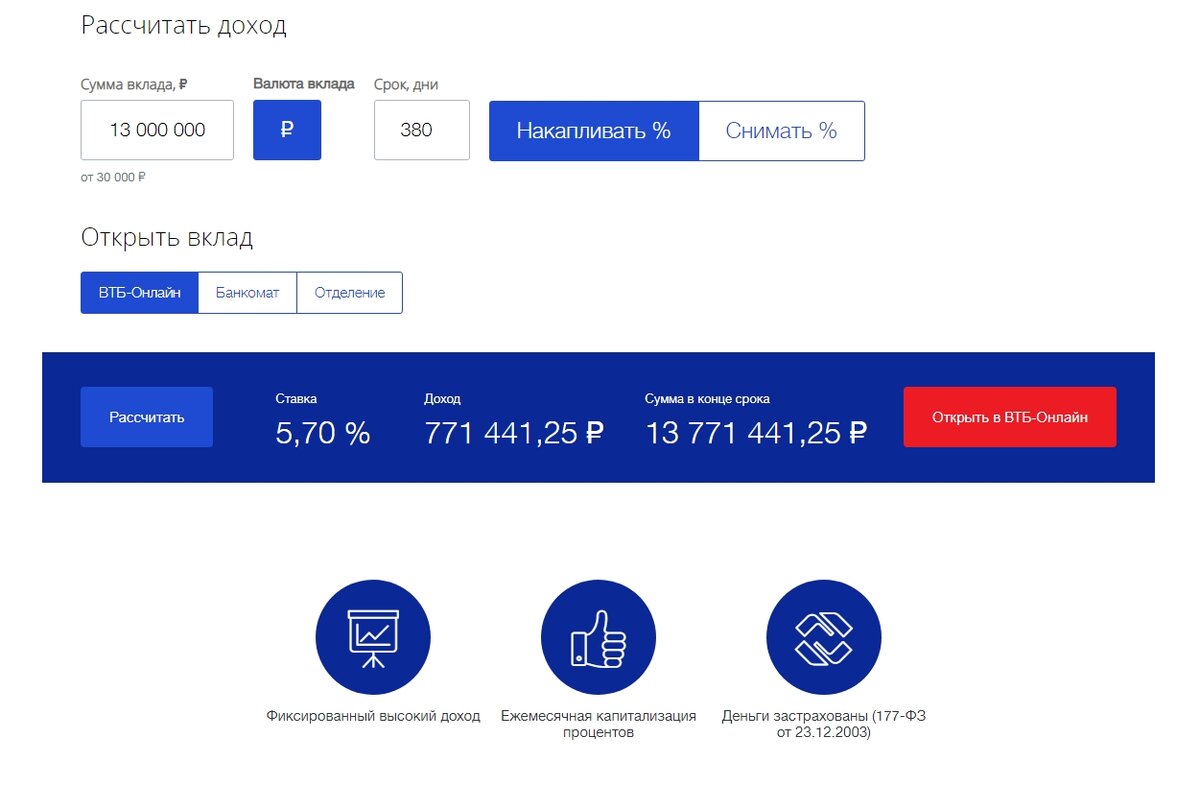The width and height of the screenshot is (1200, 786).
Task: Focus the deposit amount field 13 000 000
Action: (x=157, y=130)
